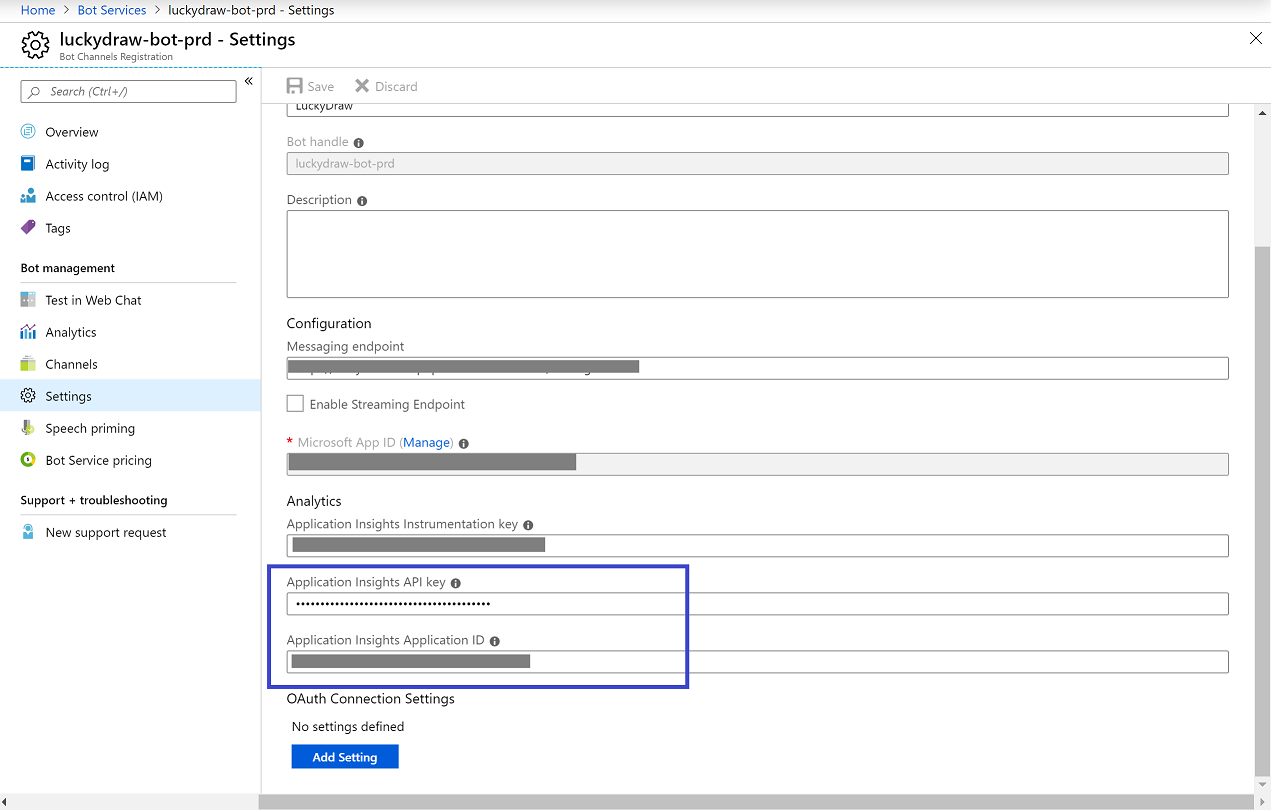Click the 'Support + troubleshooting' section label
The height and width of the screenshot is (810, 1271).
[94, 500]
